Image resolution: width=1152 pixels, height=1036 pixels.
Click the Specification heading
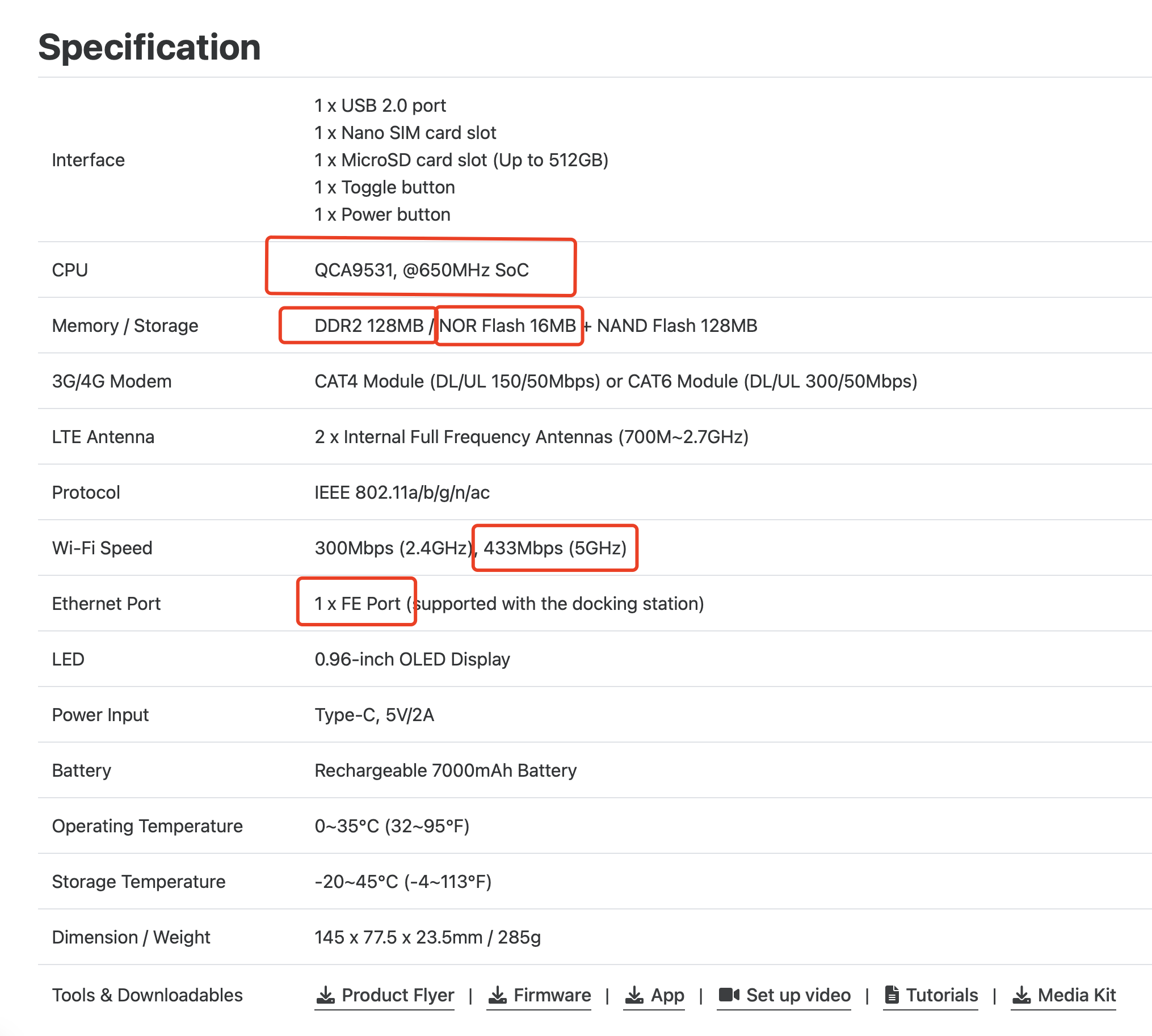pos(149,47)
